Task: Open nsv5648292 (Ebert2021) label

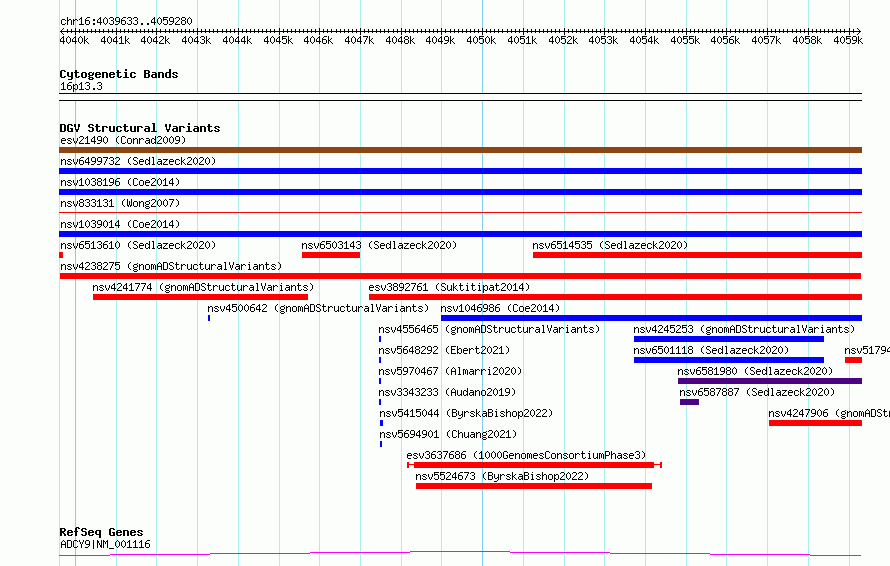Action: tap(444, 350)
